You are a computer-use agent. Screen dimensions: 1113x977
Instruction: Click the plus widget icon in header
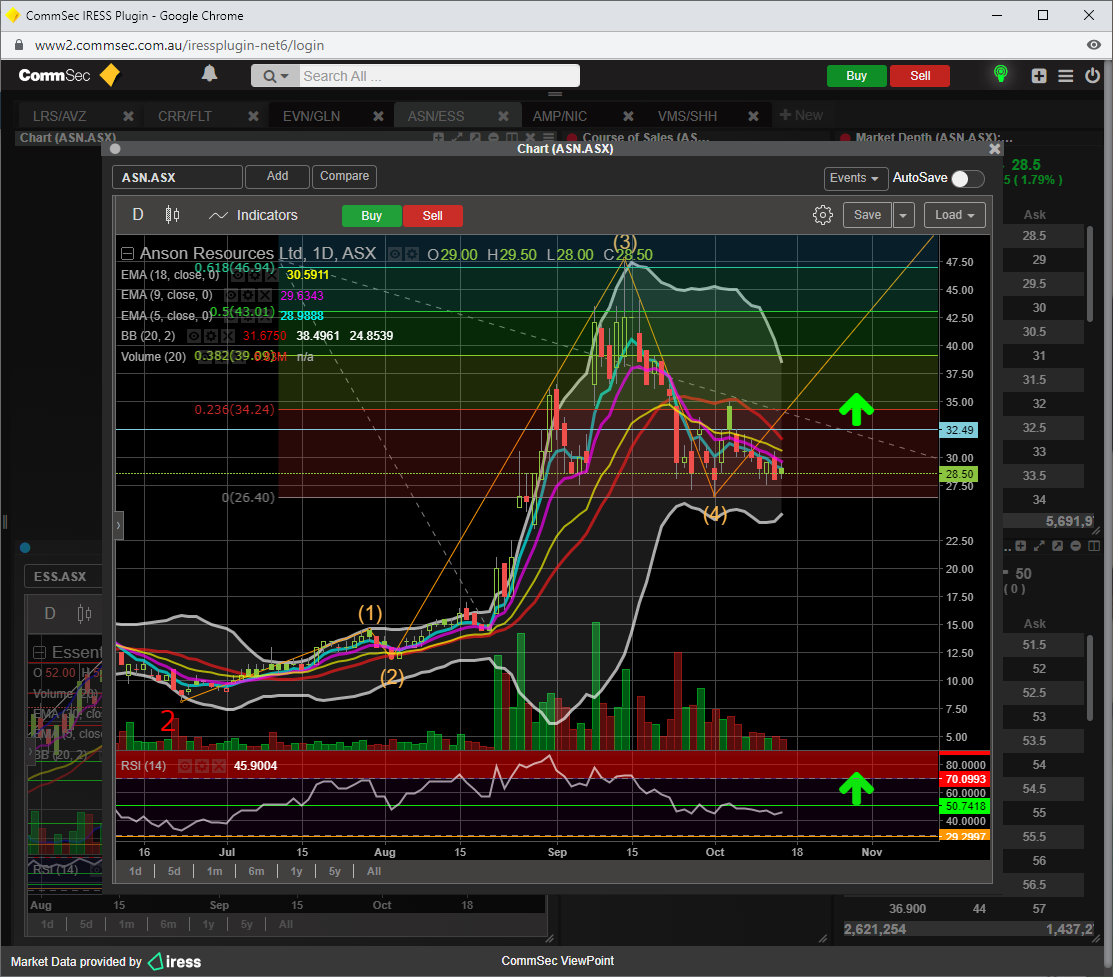point(1039,76)
